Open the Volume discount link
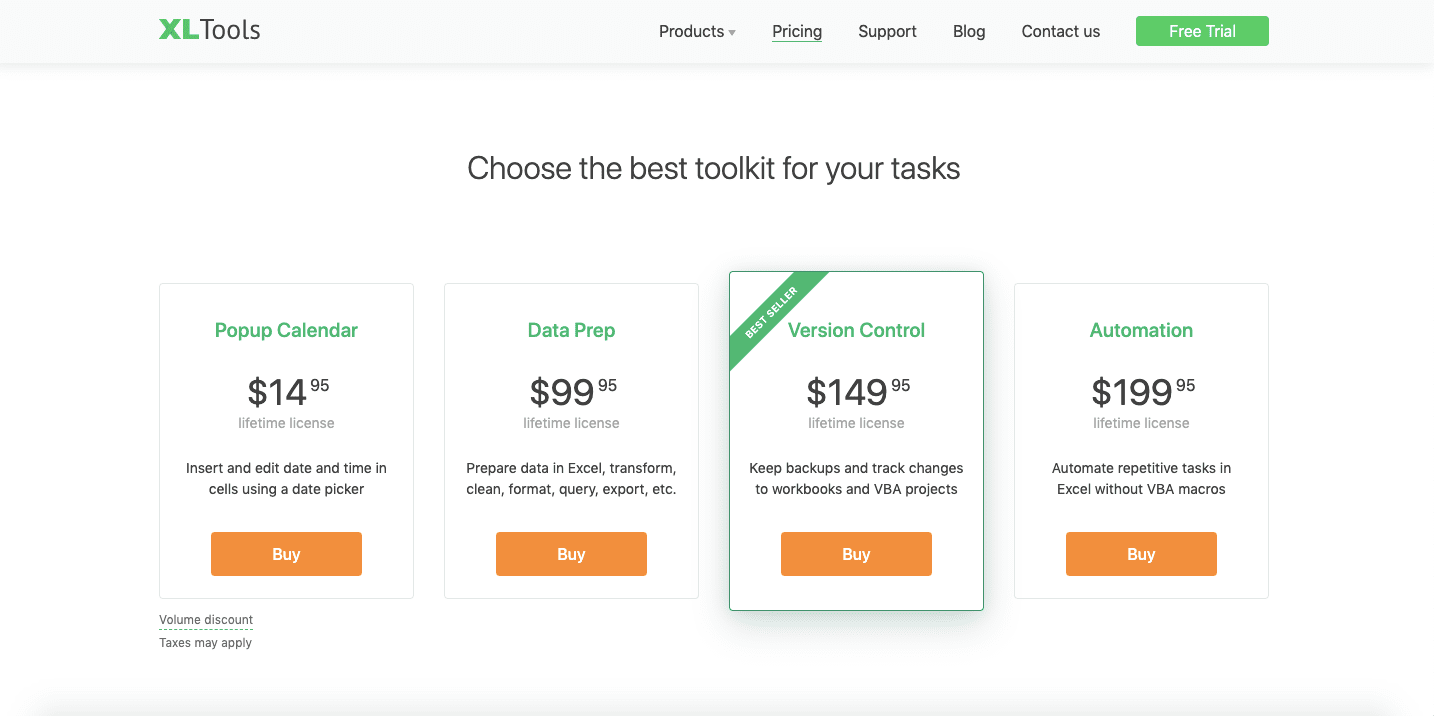The image size is (1434, 716). [x=206, y=620]
